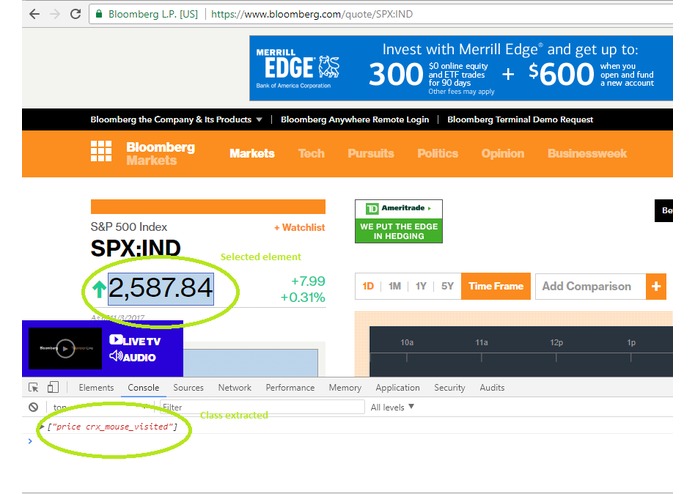The image size is (695, 494).
Task: Switch to DevTools Application tab
Action: tap(398, 388)
